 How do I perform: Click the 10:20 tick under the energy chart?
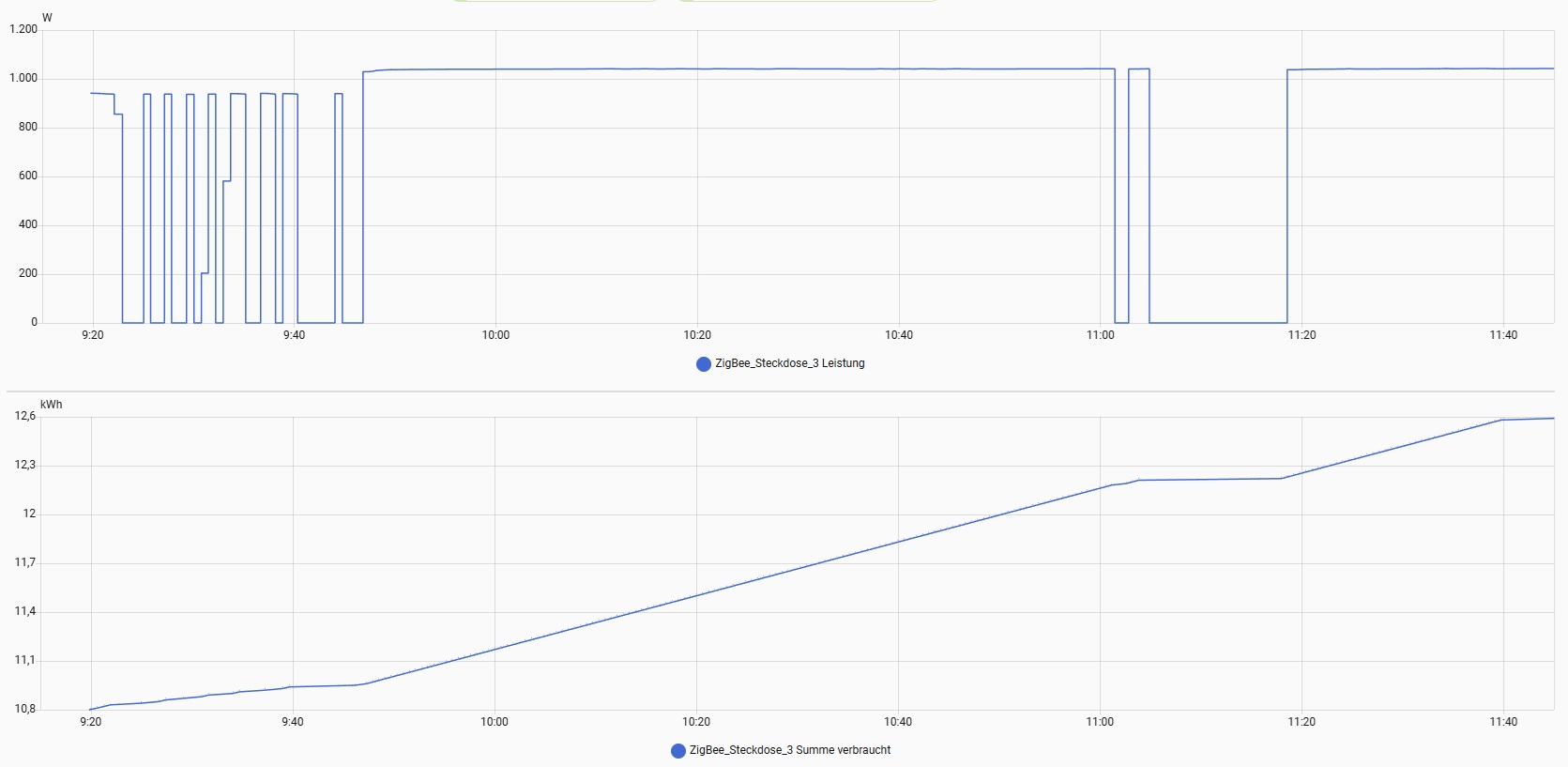point(696,722)
